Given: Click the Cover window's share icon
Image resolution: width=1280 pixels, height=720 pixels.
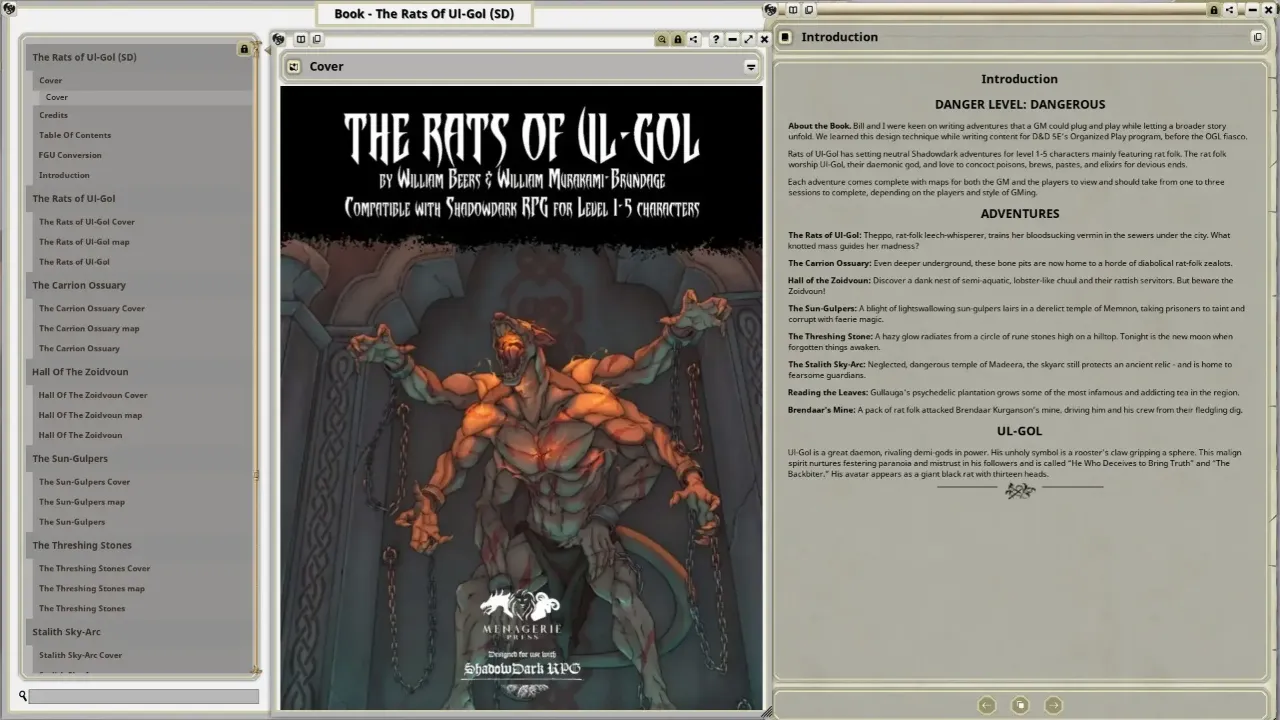Looking at the screenshot, I should click(x=694, y=39).
